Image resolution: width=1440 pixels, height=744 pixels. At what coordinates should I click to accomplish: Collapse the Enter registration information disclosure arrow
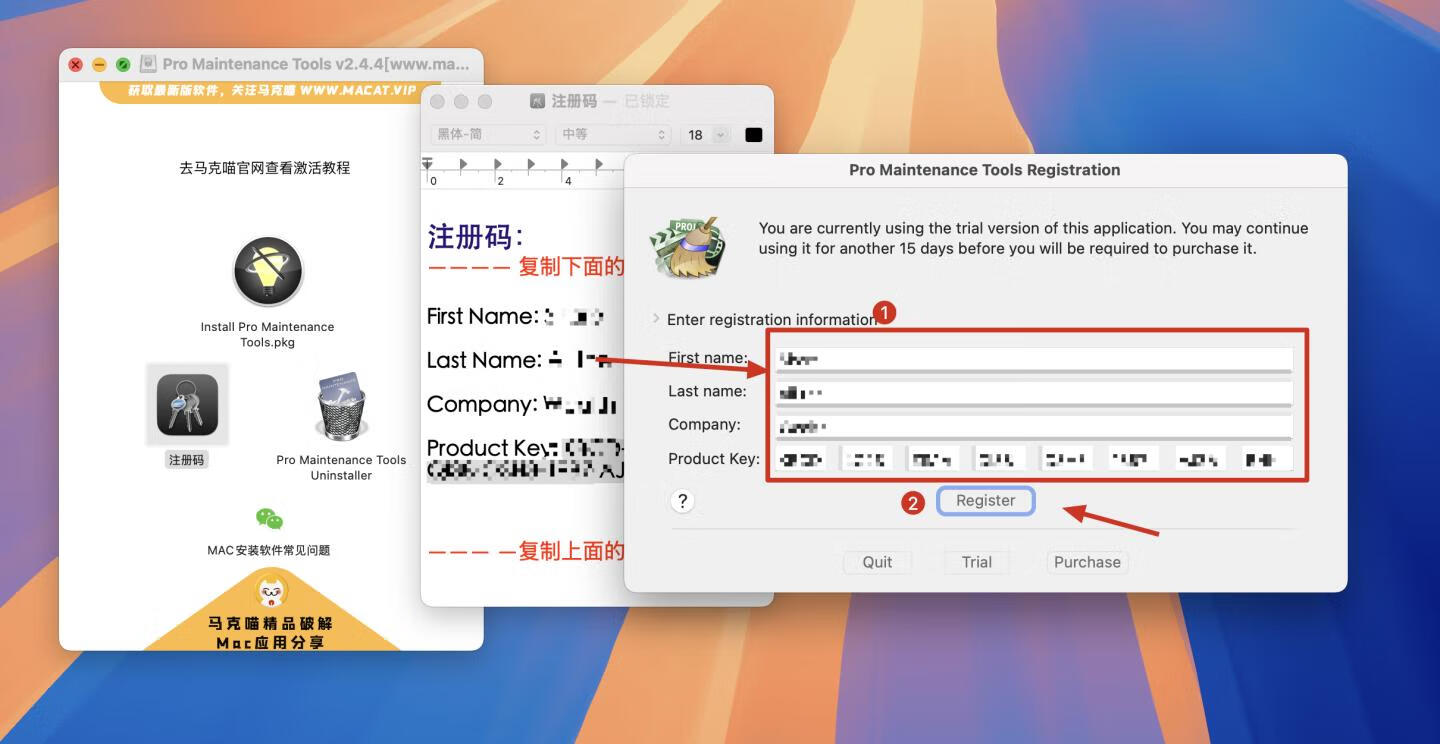[656, 319]
